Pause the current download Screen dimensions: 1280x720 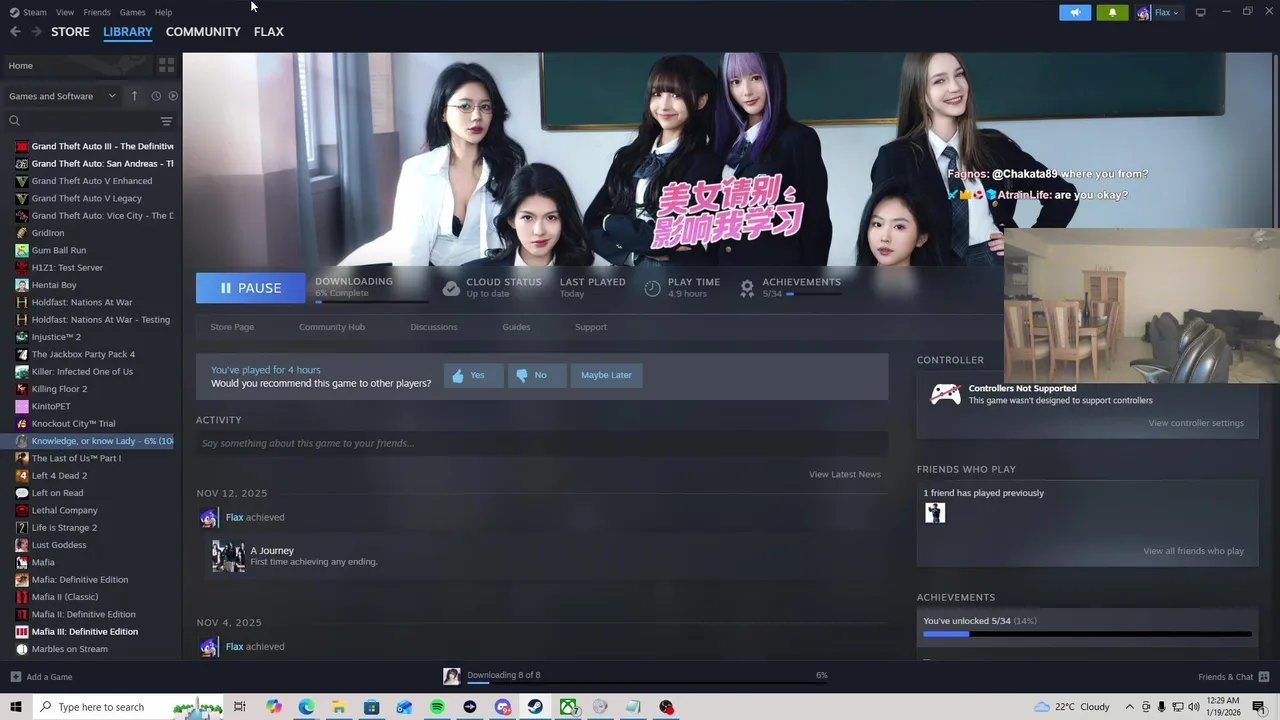coord(251,288)
